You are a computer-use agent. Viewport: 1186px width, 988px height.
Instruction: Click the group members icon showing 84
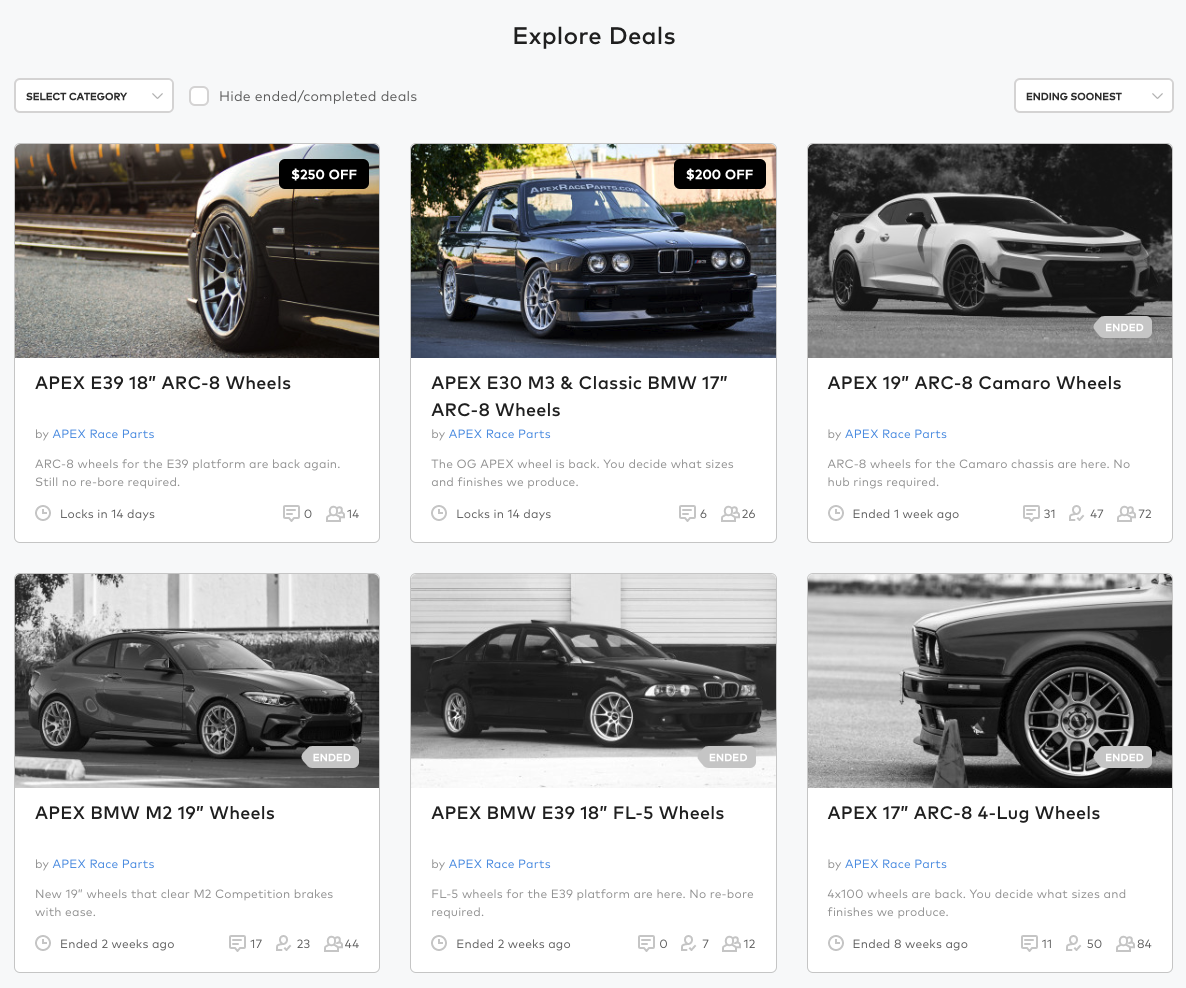(1126, 943)
